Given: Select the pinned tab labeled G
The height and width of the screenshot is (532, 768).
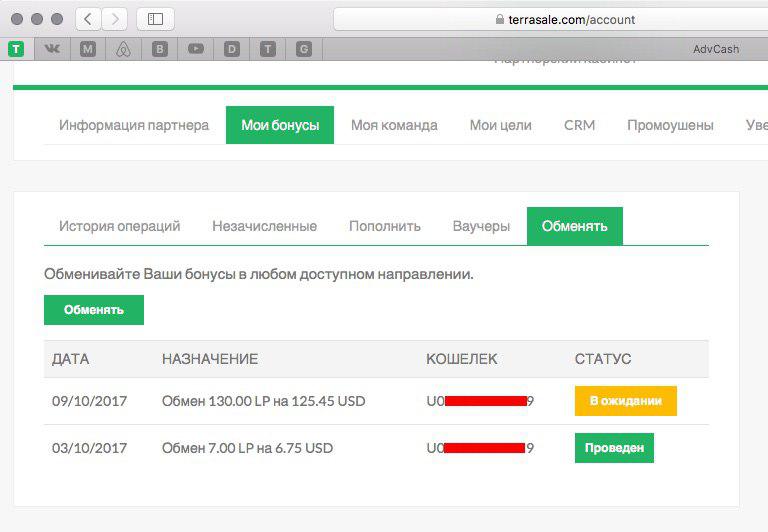Looking at the screenshot, I should pyautogui.click(x=304, y=49).
